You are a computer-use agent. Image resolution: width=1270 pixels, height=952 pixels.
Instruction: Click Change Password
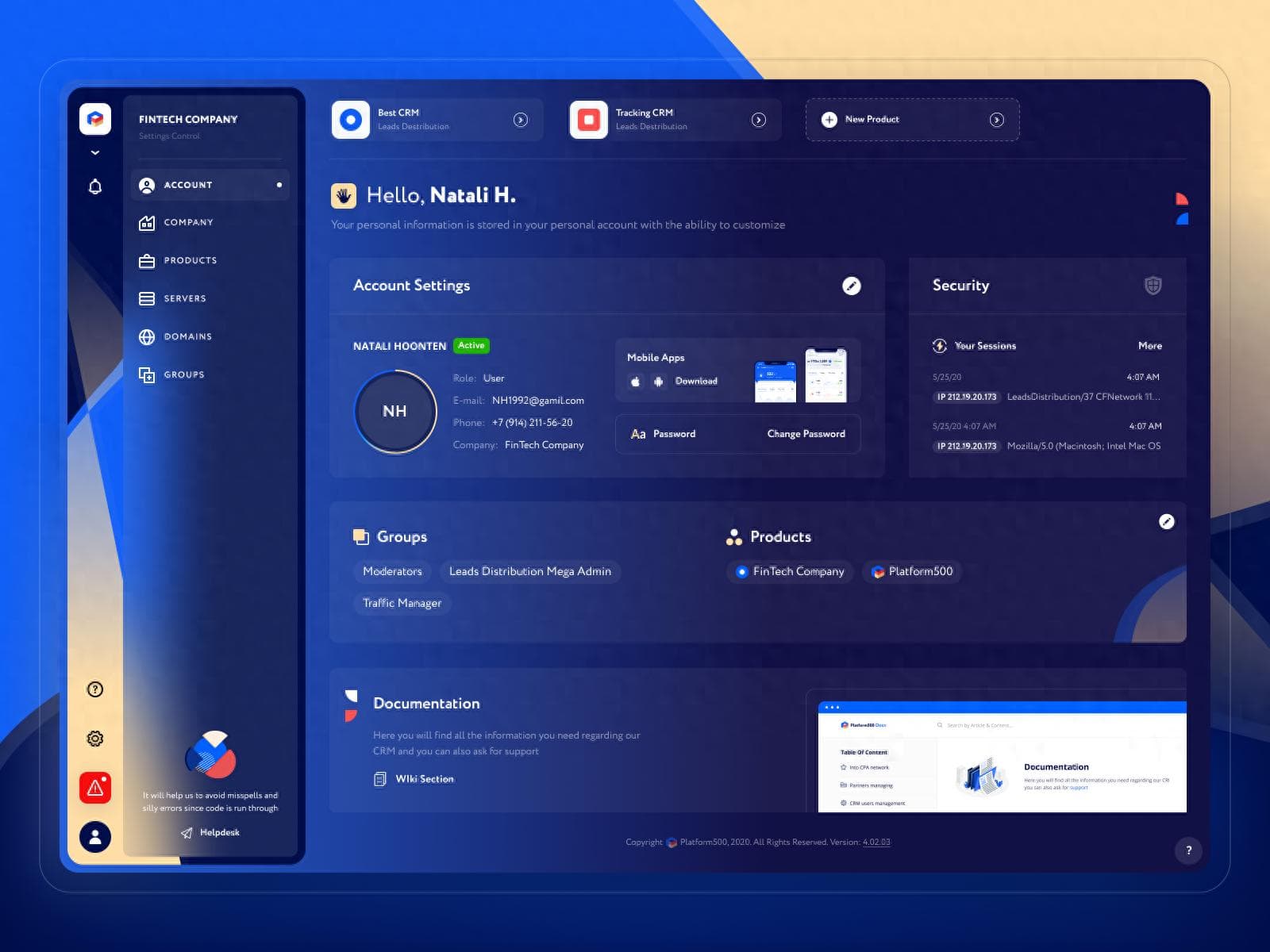[806, 434]
